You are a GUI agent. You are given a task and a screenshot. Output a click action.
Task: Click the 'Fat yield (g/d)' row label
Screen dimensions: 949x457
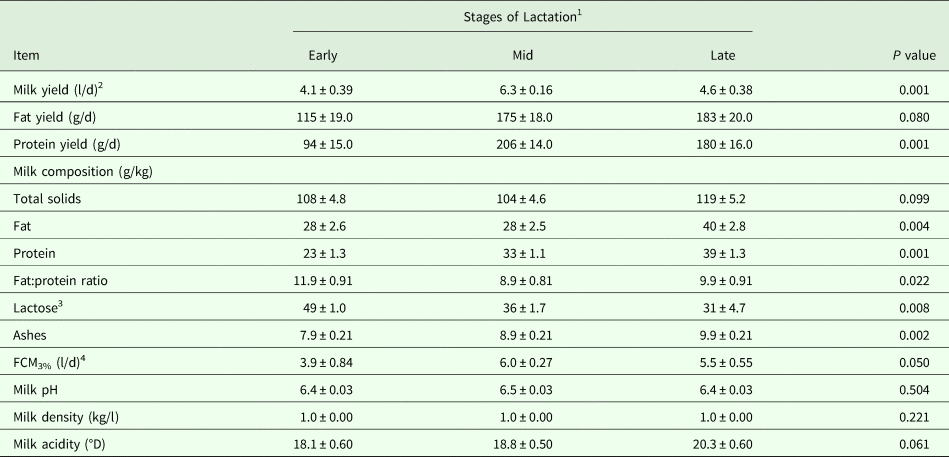point(56,117)
